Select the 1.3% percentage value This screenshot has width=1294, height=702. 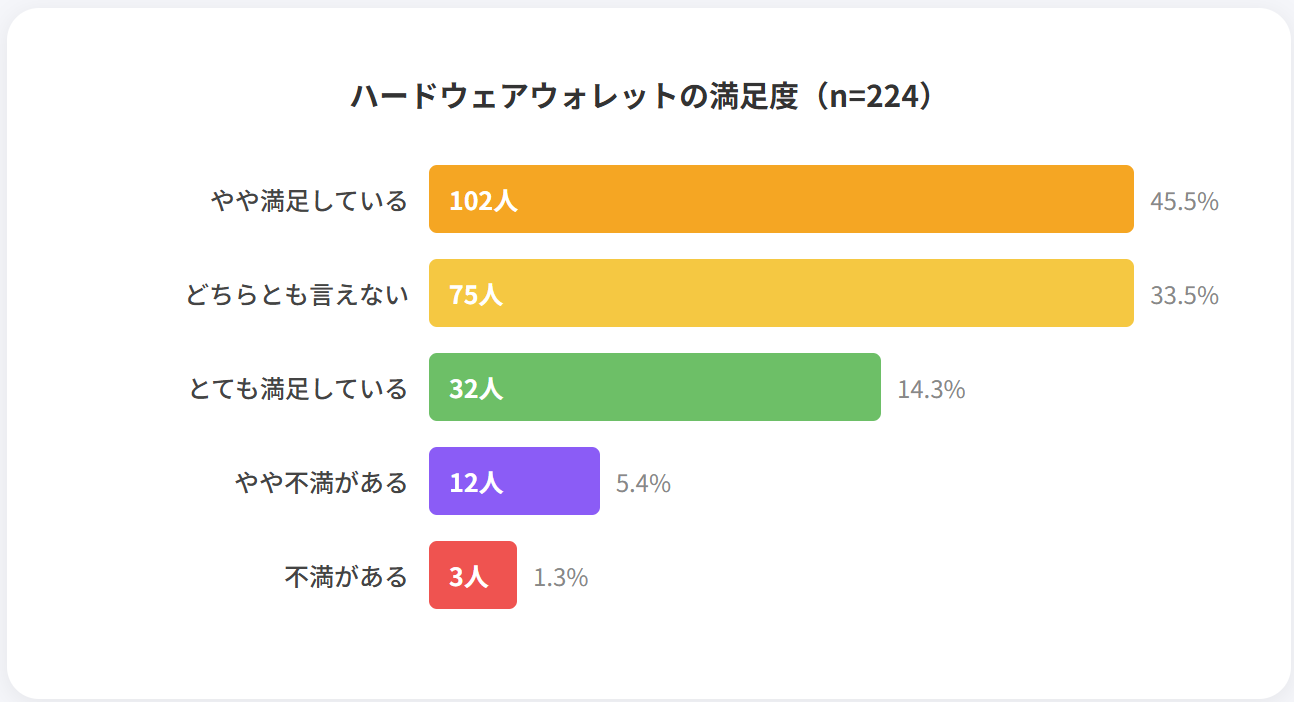[560, 578]
